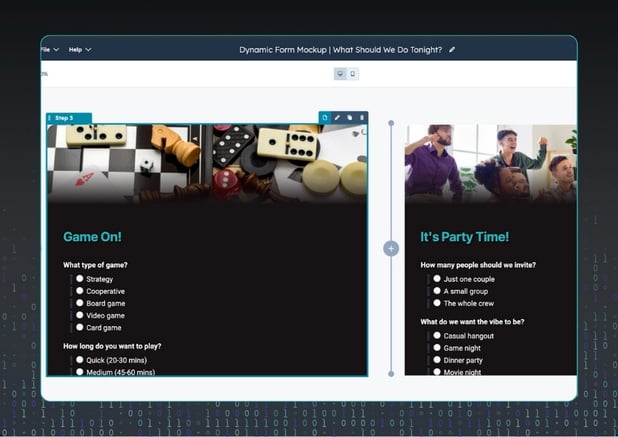Select Just one couple radio option

pyautogui.click(x=437, y=279)
